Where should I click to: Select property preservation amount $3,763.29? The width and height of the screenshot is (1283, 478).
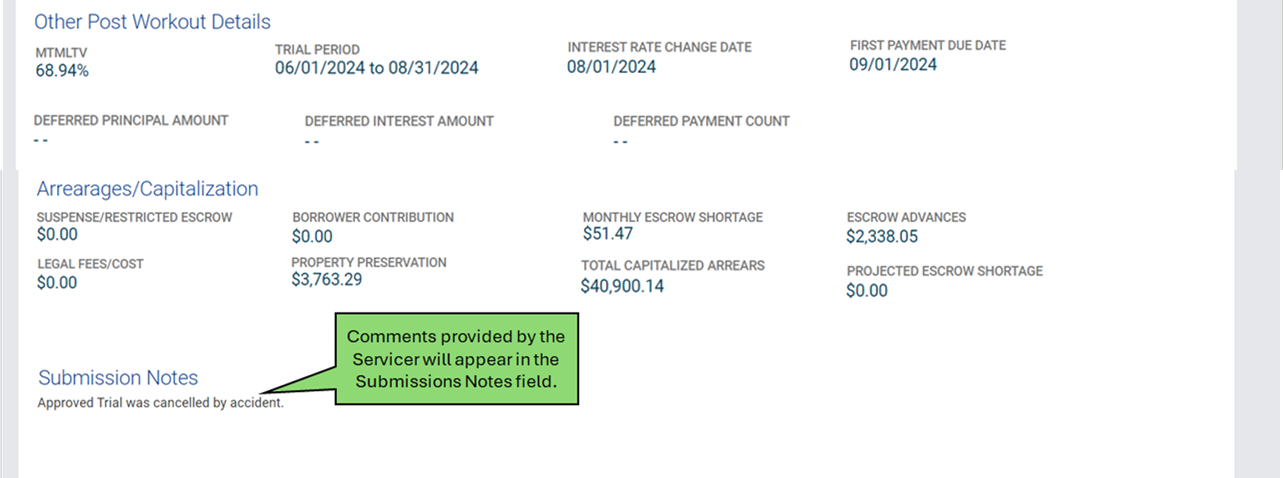[327, 280]
